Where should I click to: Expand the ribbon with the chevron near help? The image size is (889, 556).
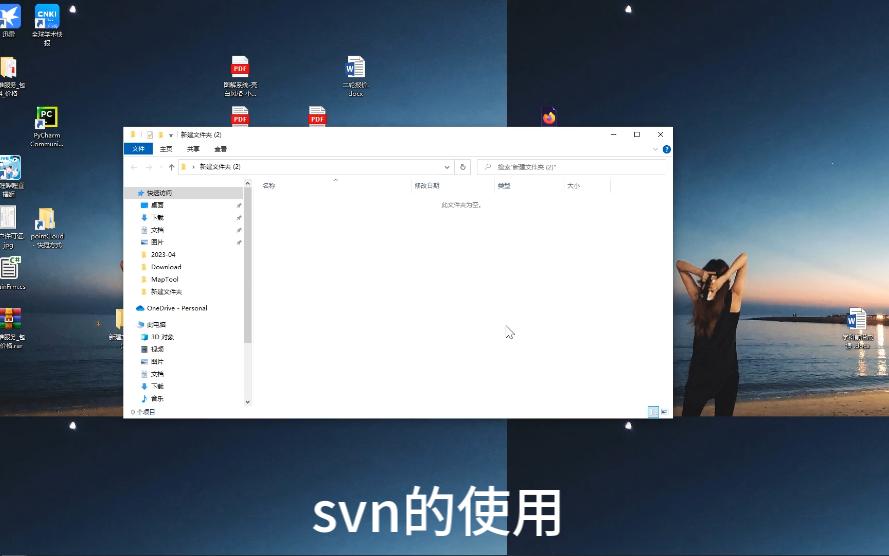click(x=655, y=150)
